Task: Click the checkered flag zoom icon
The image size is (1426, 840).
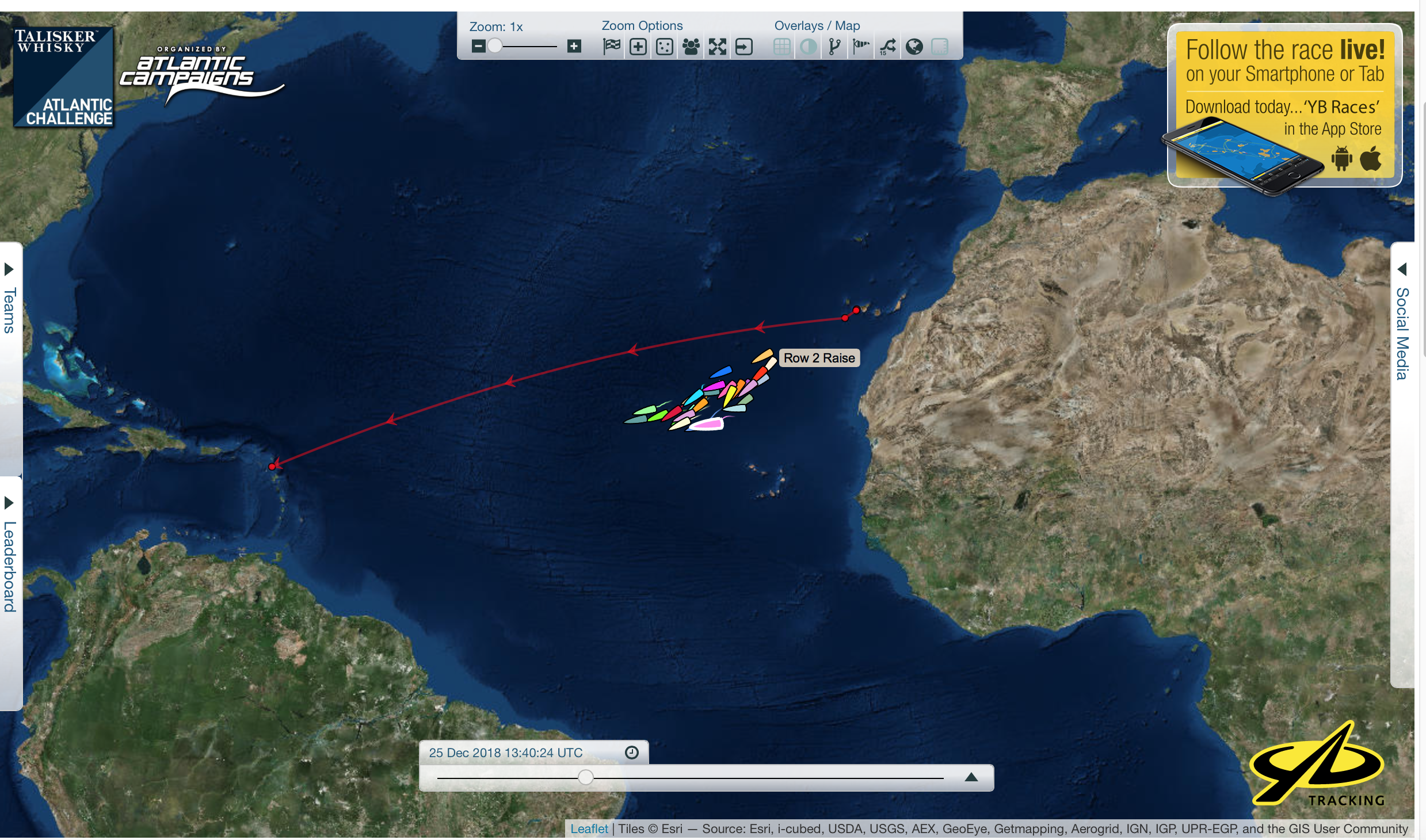Action: (x=612, y=46)
